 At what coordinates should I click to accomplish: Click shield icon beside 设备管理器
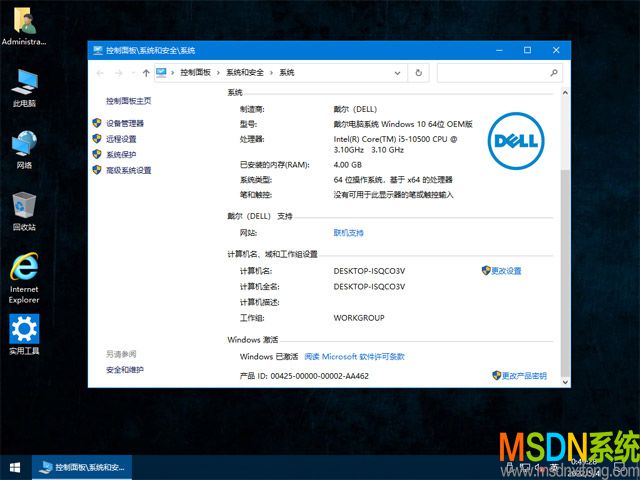97,122
